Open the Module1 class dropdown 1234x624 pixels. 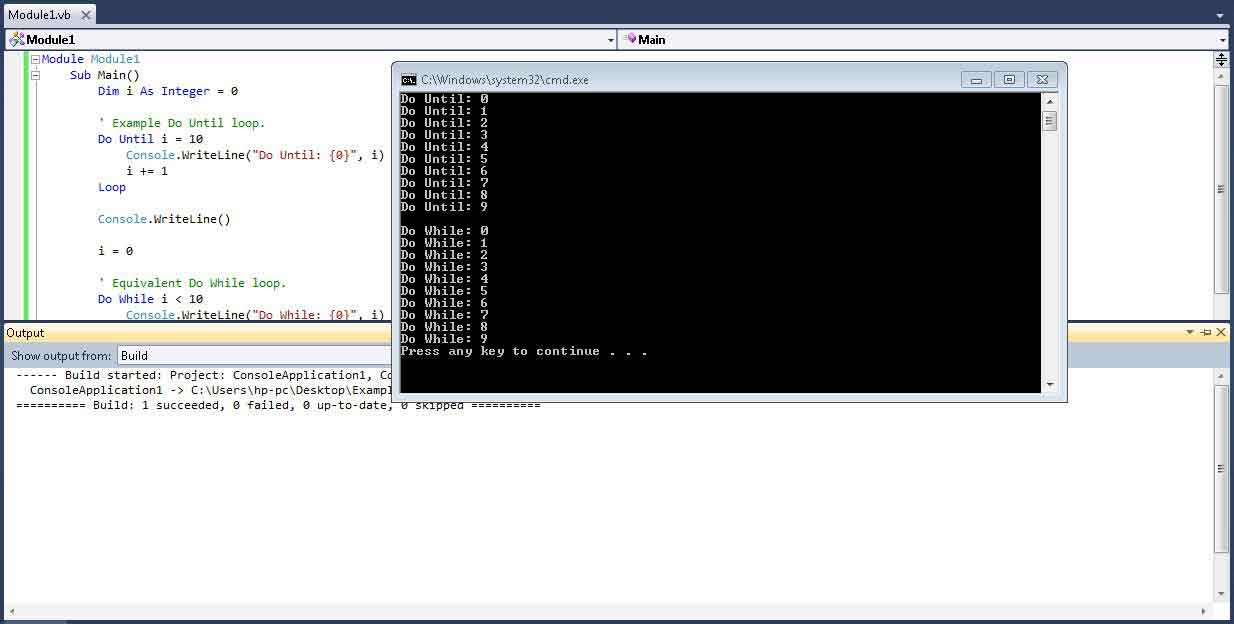[310, 39]
